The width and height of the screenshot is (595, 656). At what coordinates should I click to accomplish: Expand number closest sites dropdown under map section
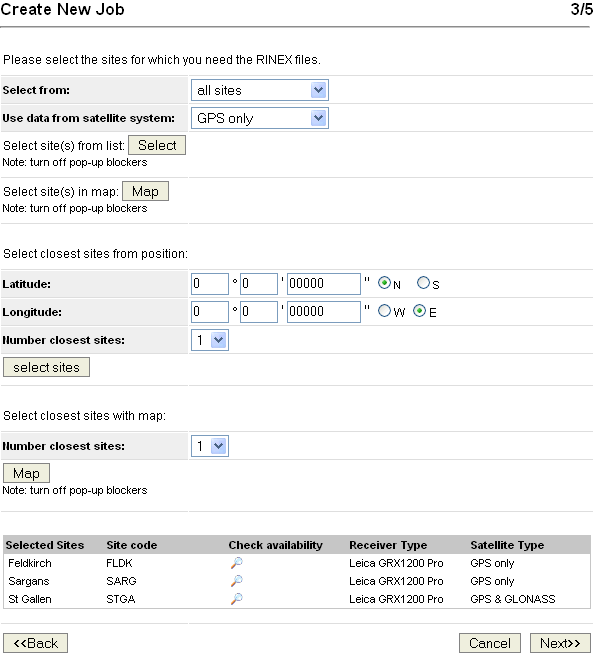pos(210,446)
